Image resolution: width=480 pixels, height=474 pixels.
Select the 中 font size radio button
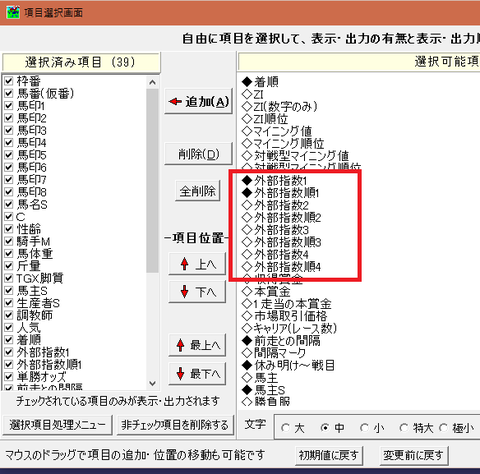pyautogui.click(x=325, y=428)
